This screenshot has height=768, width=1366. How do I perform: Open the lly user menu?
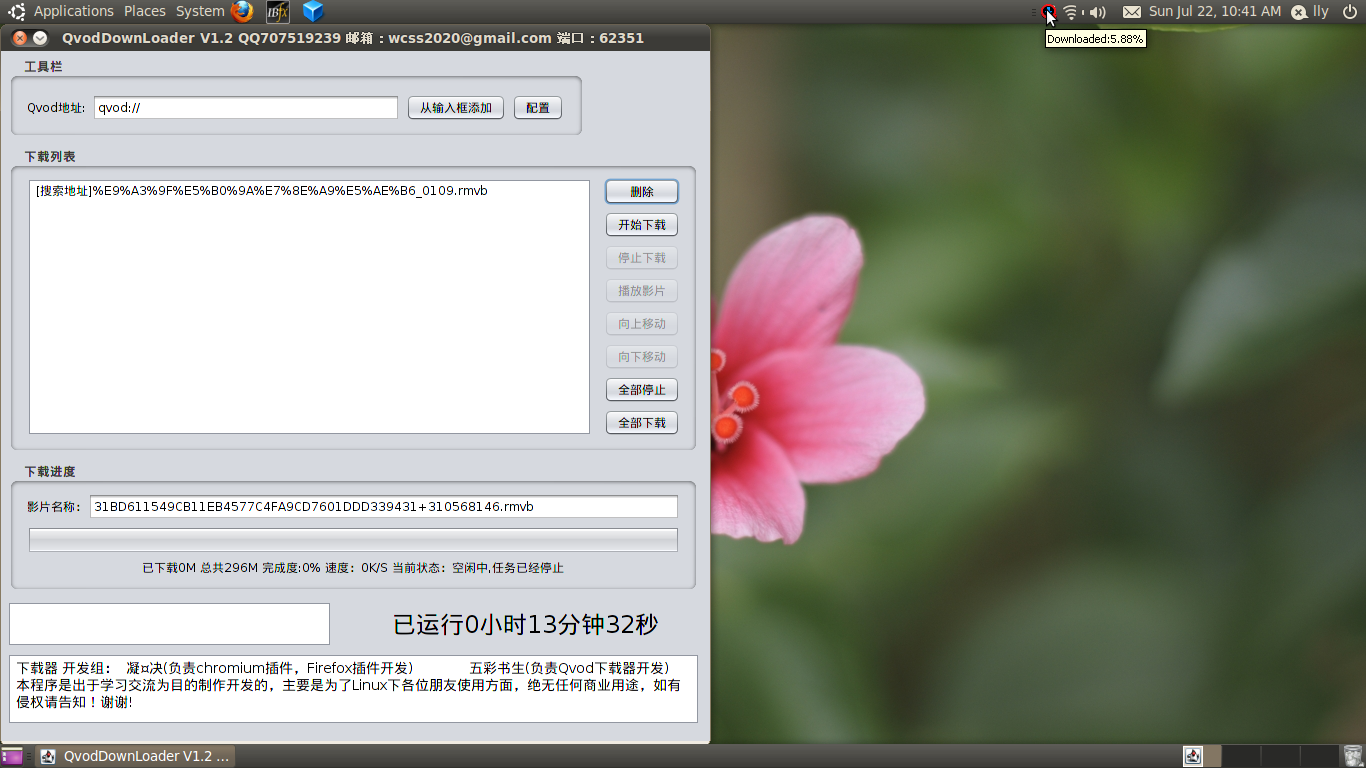click(x=1321, y=12)
